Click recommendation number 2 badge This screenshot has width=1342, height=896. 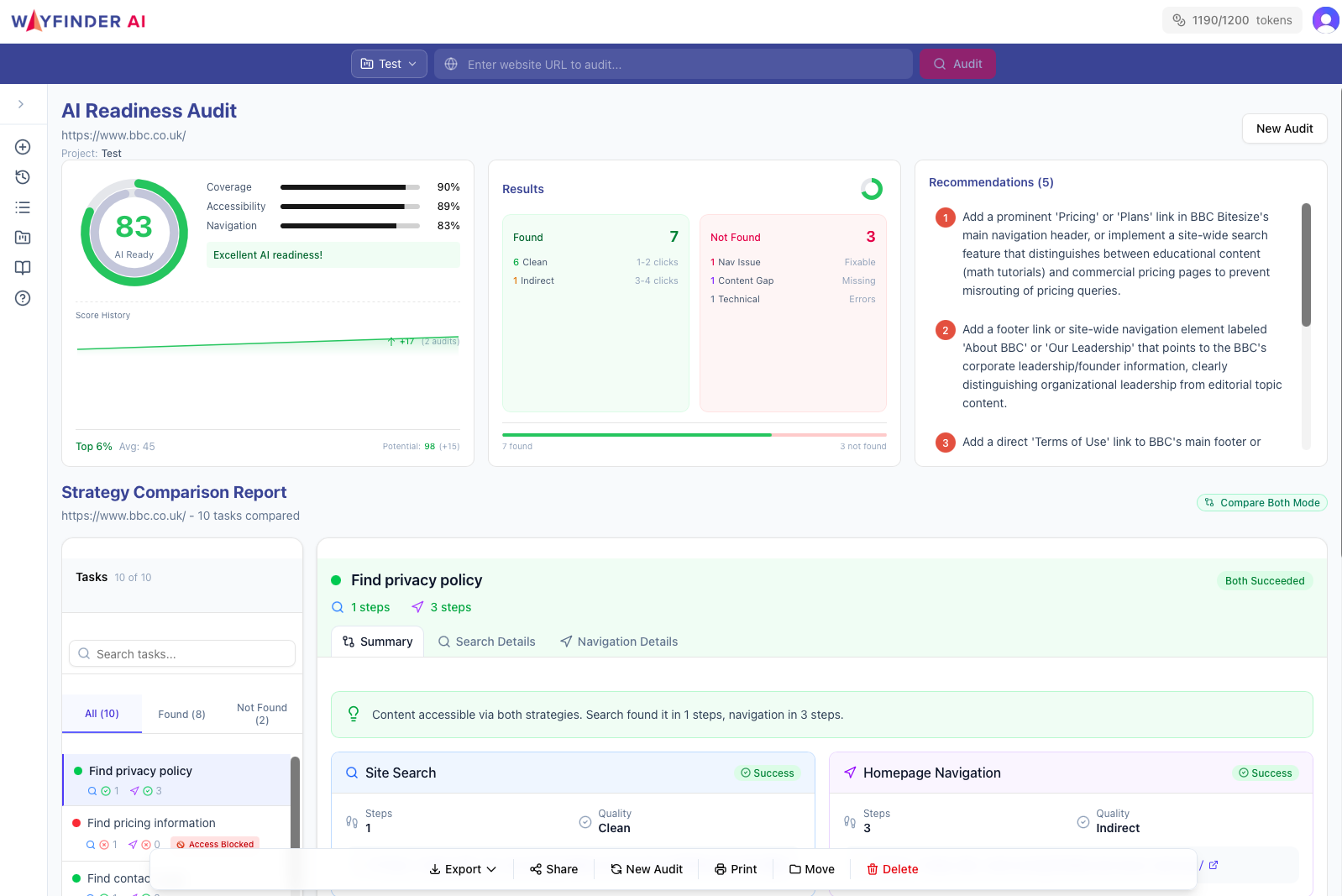[946, 330]
